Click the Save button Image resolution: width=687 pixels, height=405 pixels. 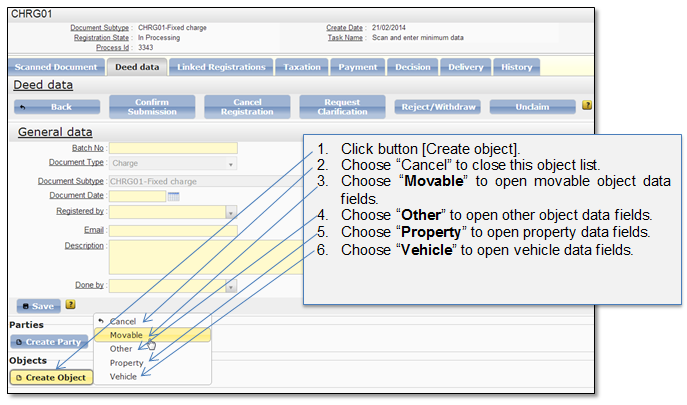tap(39, 306)
